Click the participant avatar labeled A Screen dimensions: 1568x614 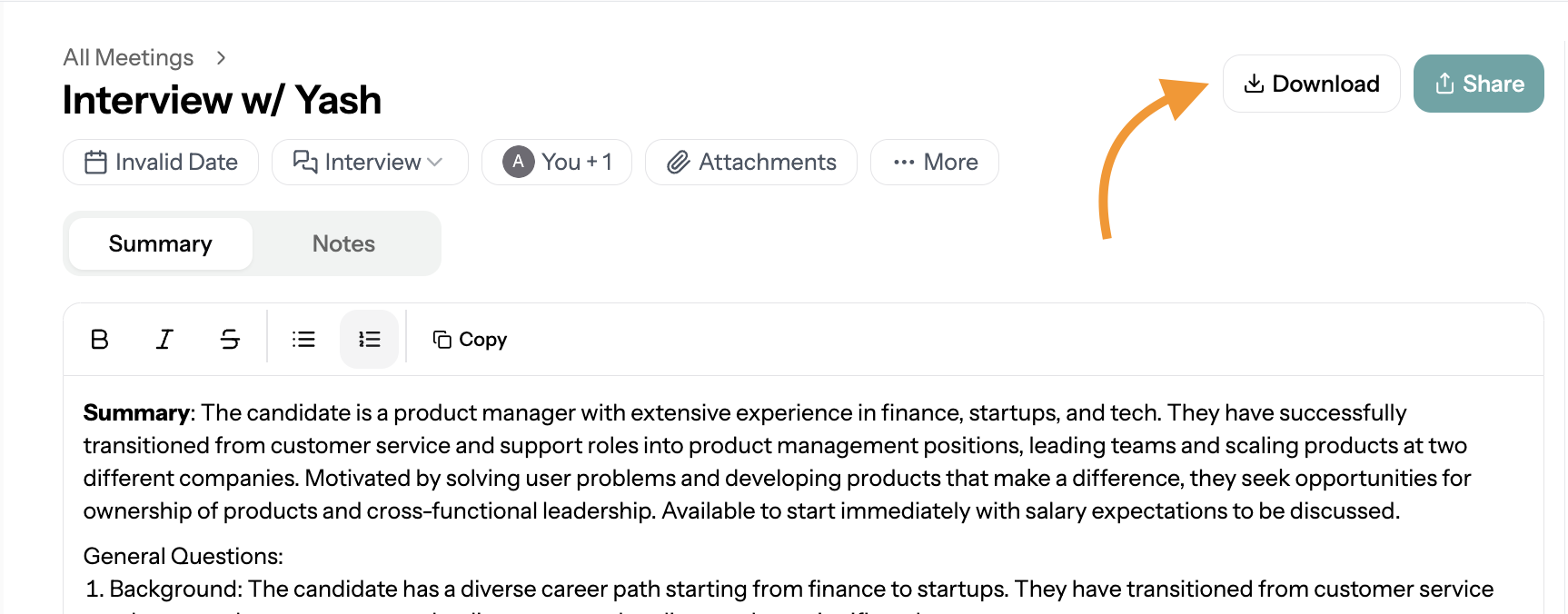[x=518, y=162]
